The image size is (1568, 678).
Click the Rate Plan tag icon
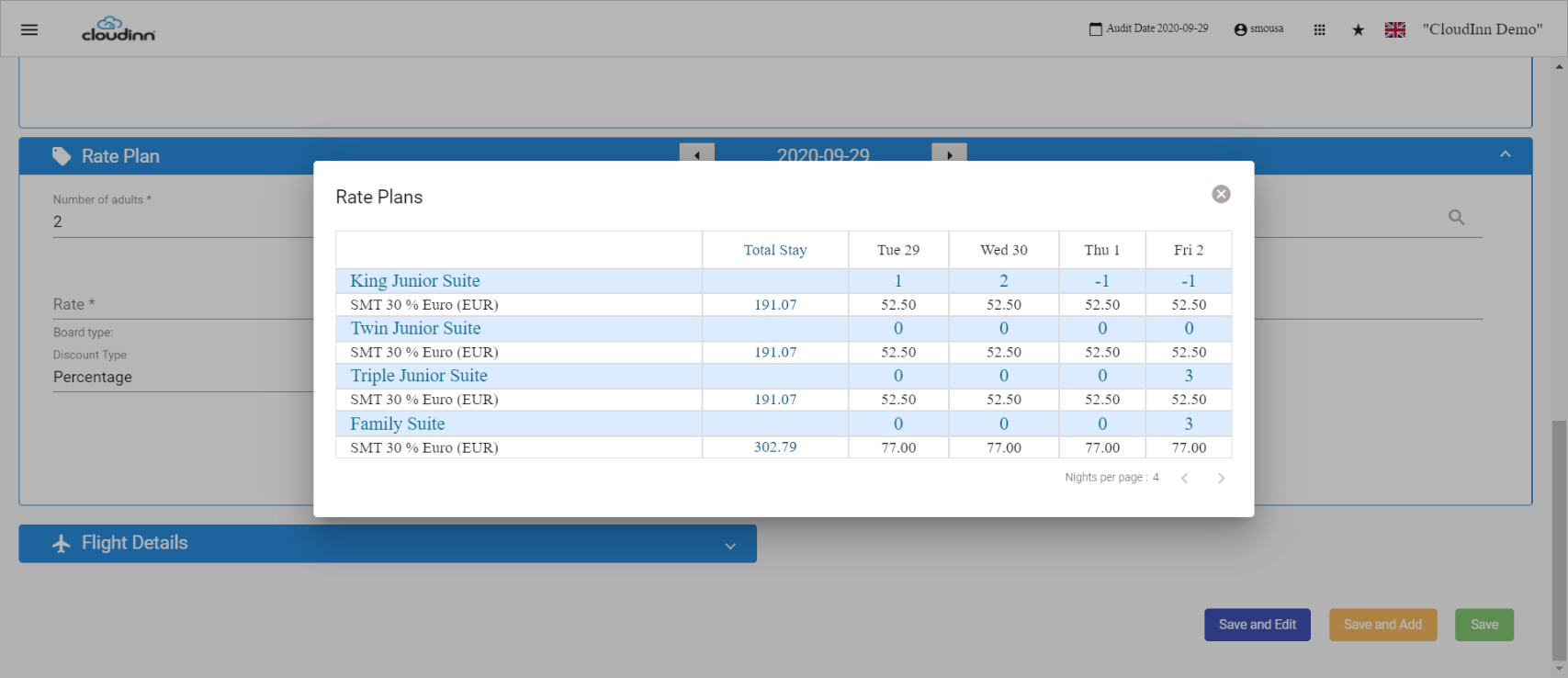coord(62,156)
